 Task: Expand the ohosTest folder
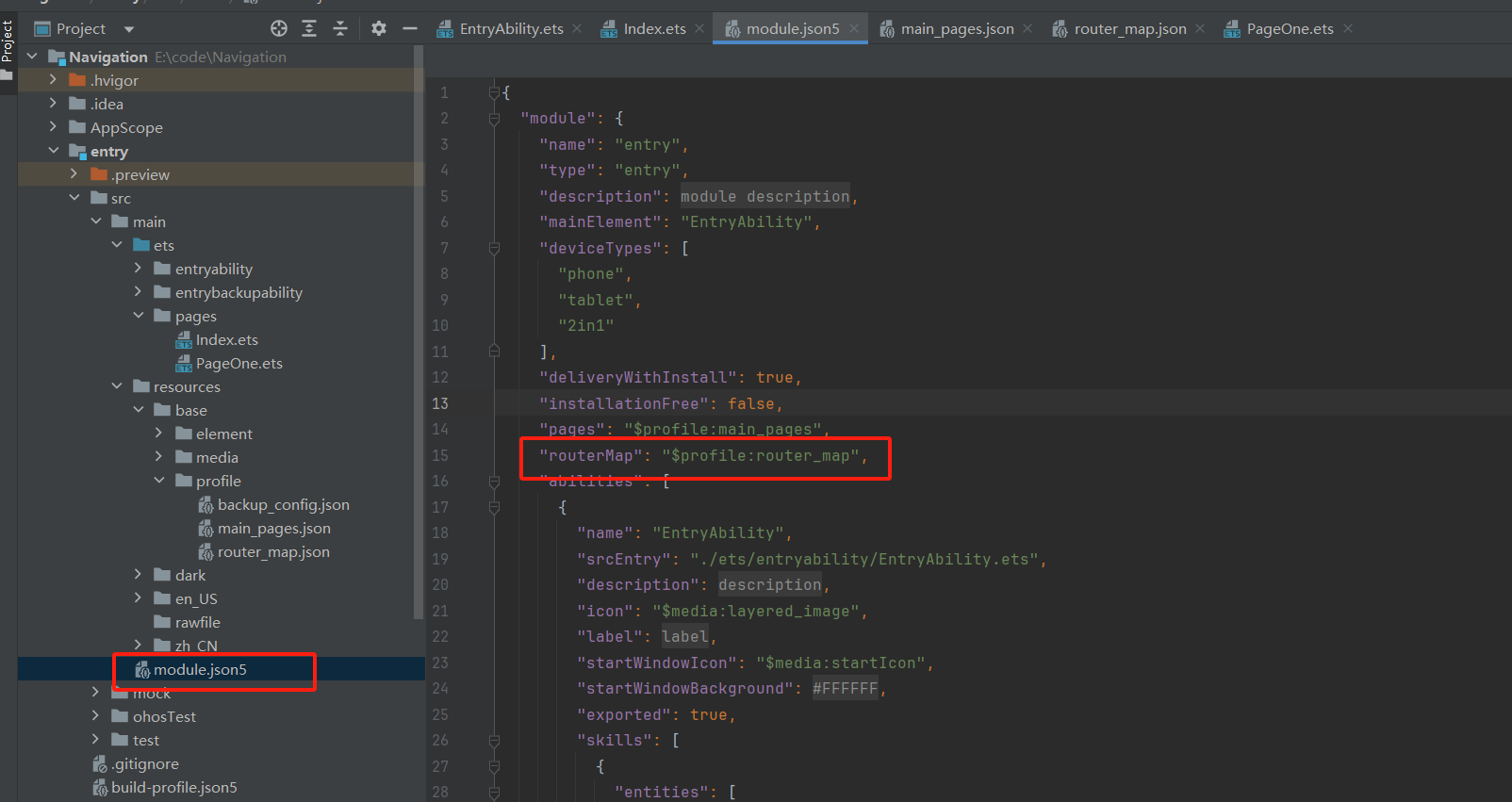(x=96, y=716)
